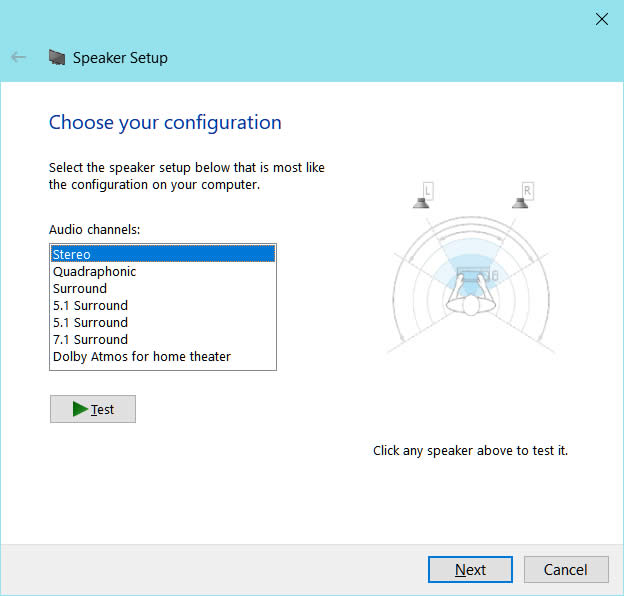This screenshot has height=596, width=624.
Task: Test the left (L) speaker
Action: click(x=423, y=197)
